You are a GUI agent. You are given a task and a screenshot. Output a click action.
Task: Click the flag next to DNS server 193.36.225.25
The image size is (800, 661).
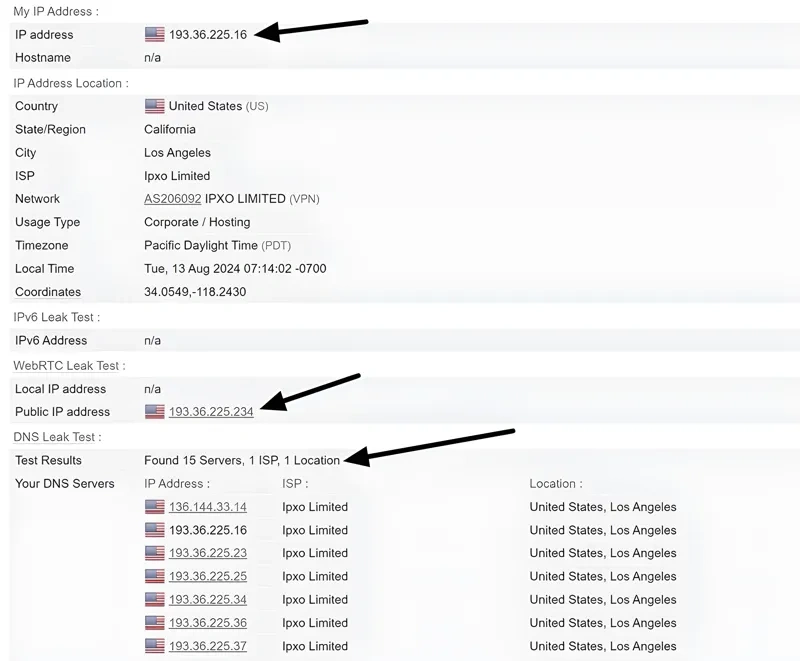(x=153, y=576)
